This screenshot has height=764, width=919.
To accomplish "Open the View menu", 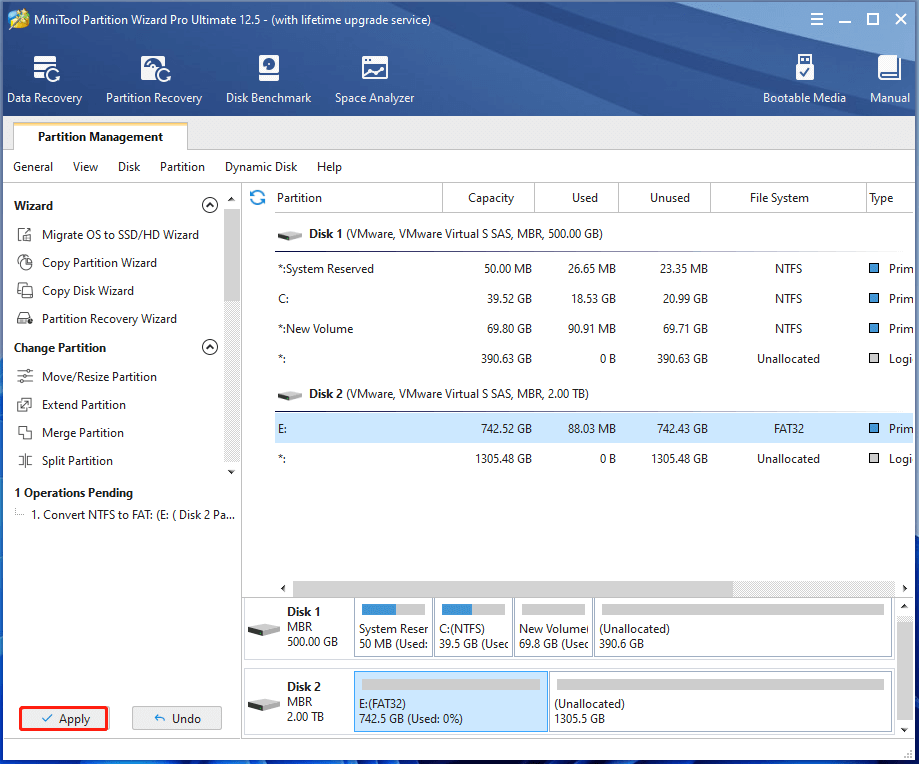I will [x=86, y=167].
